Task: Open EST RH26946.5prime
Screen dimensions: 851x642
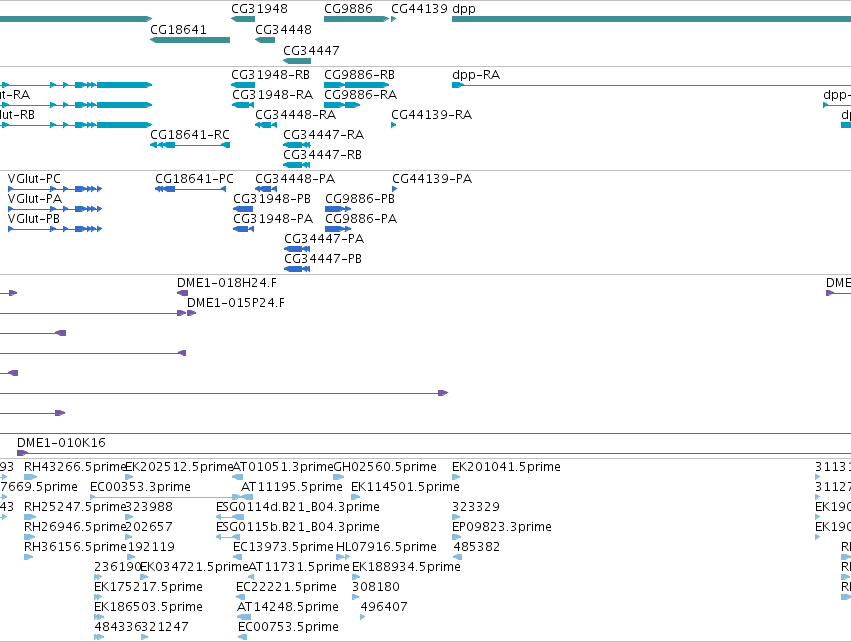Action: 75,527
